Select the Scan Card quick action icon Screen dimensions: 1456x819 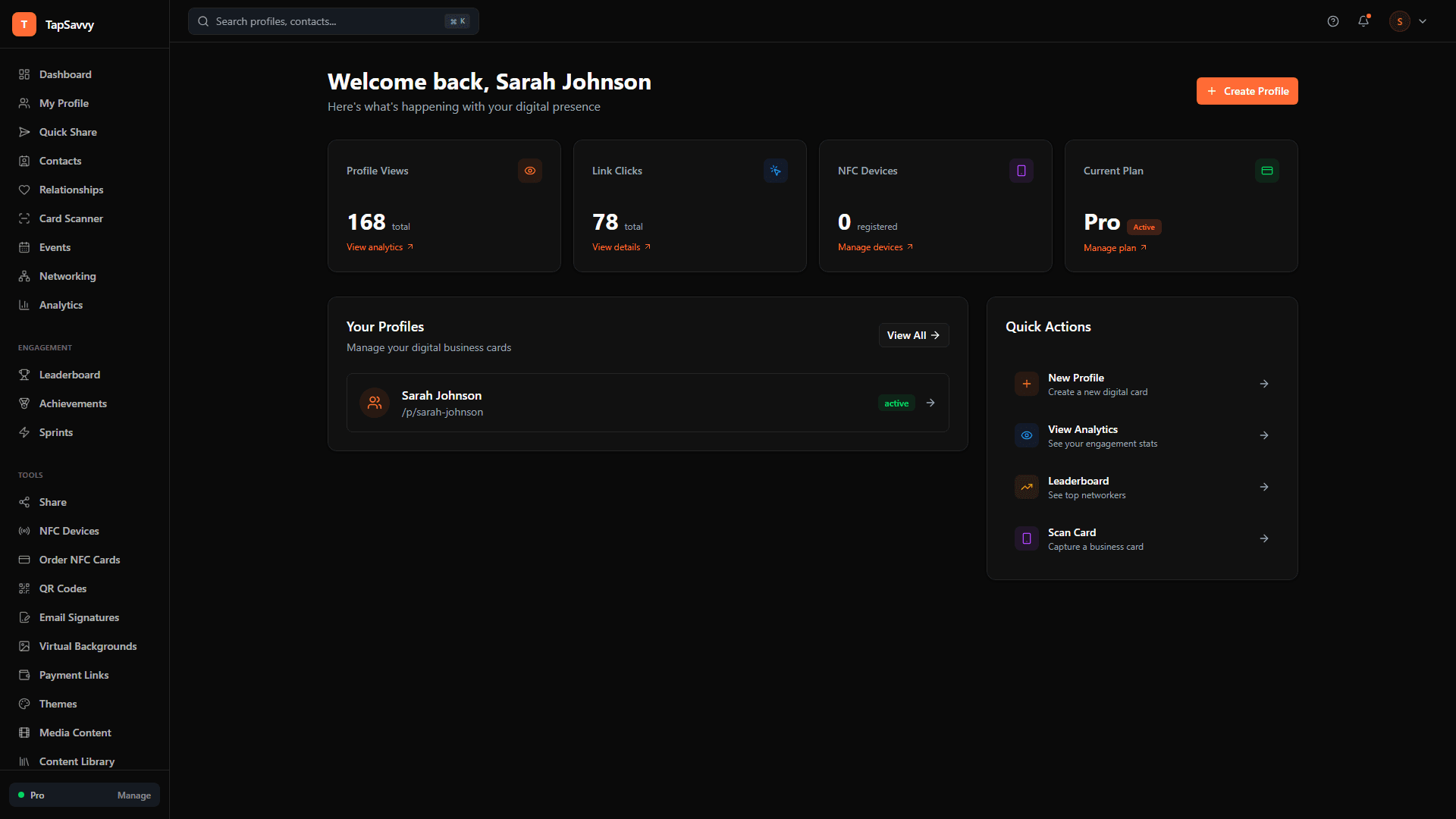[1026, 538]
